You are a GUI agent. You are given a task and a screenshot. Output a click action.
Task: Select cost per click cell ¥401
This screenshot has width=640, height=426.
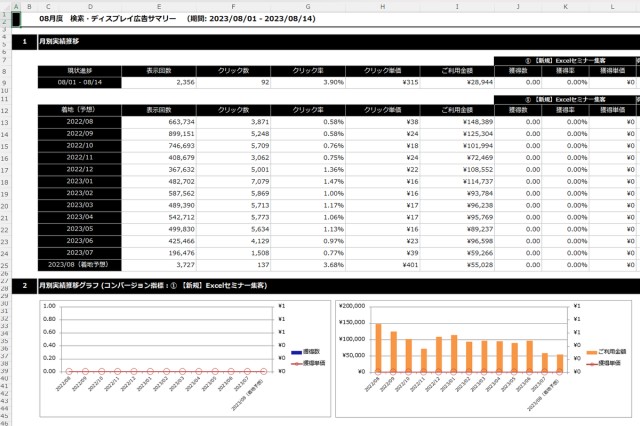pos(382,265)
